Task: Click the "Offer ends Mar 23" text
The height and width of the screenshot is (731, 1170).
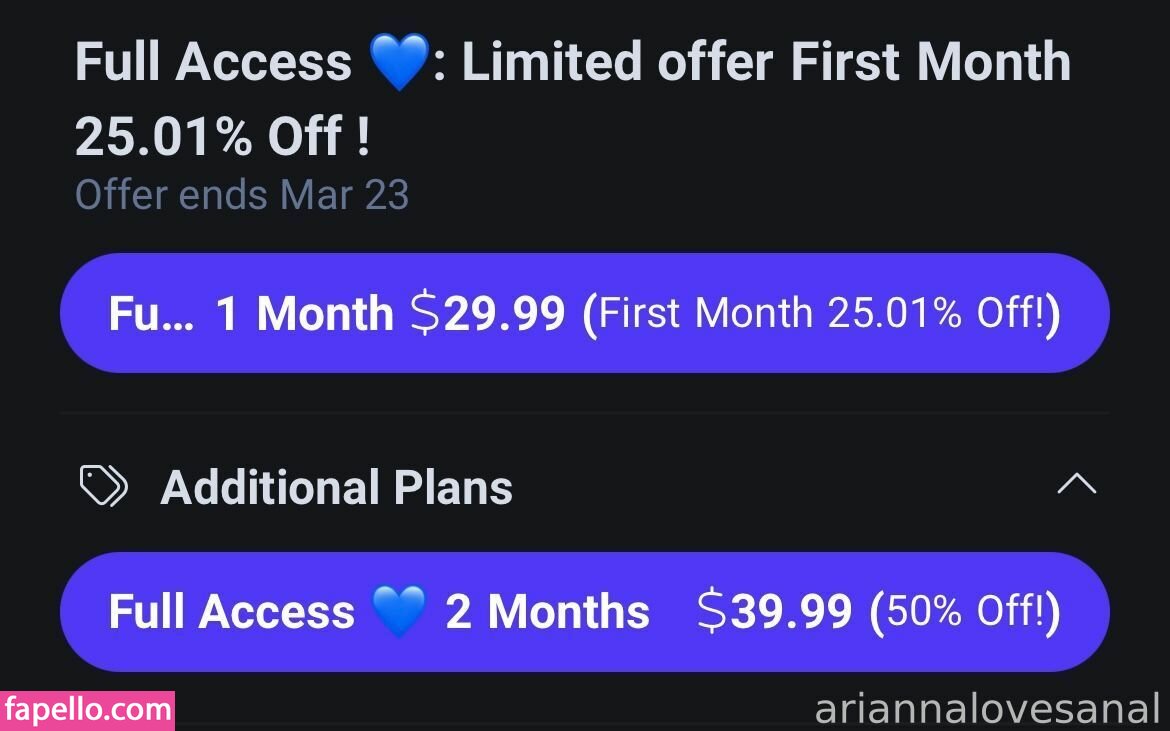Action: coord(242,194)
